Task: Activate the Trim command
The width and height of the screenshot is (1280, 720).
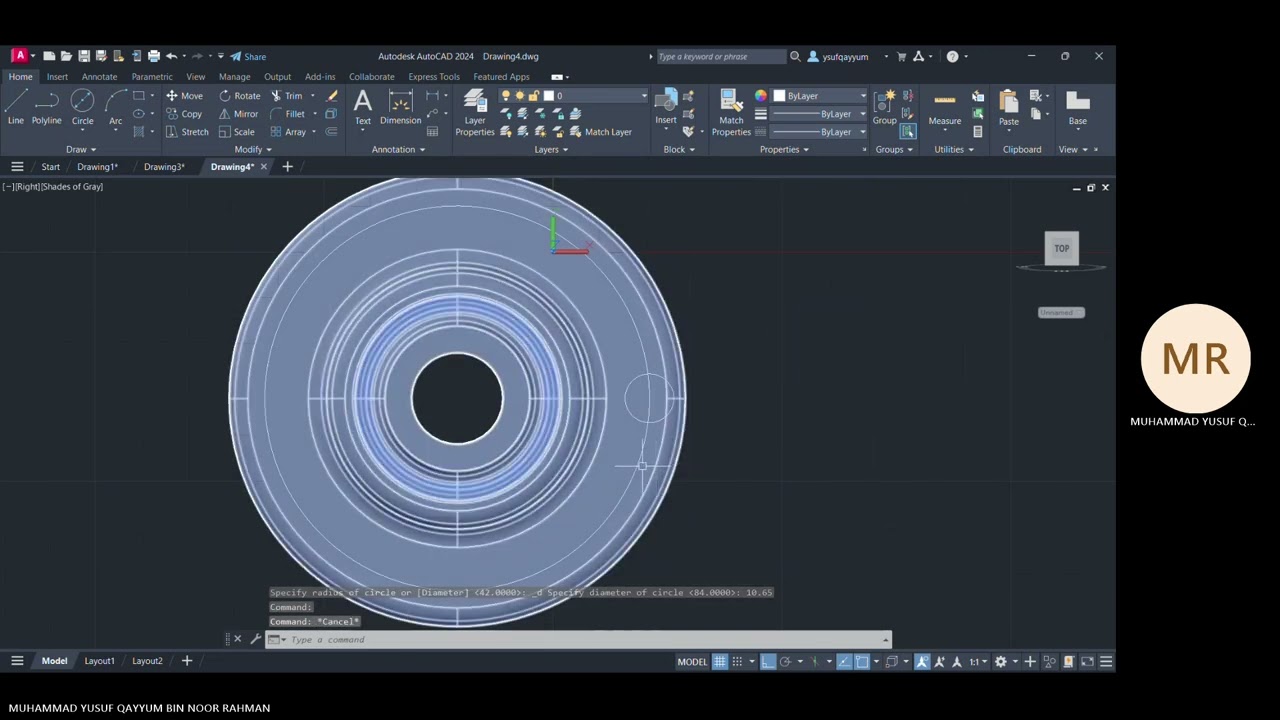Action: click(x=285, y=96)
